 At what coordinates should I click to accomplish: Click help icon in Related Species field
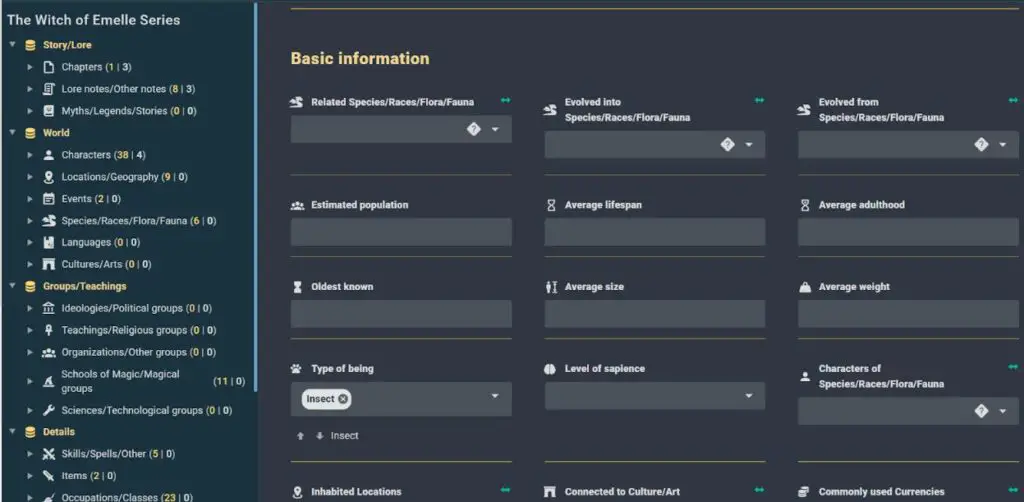(x=473, y=129)
